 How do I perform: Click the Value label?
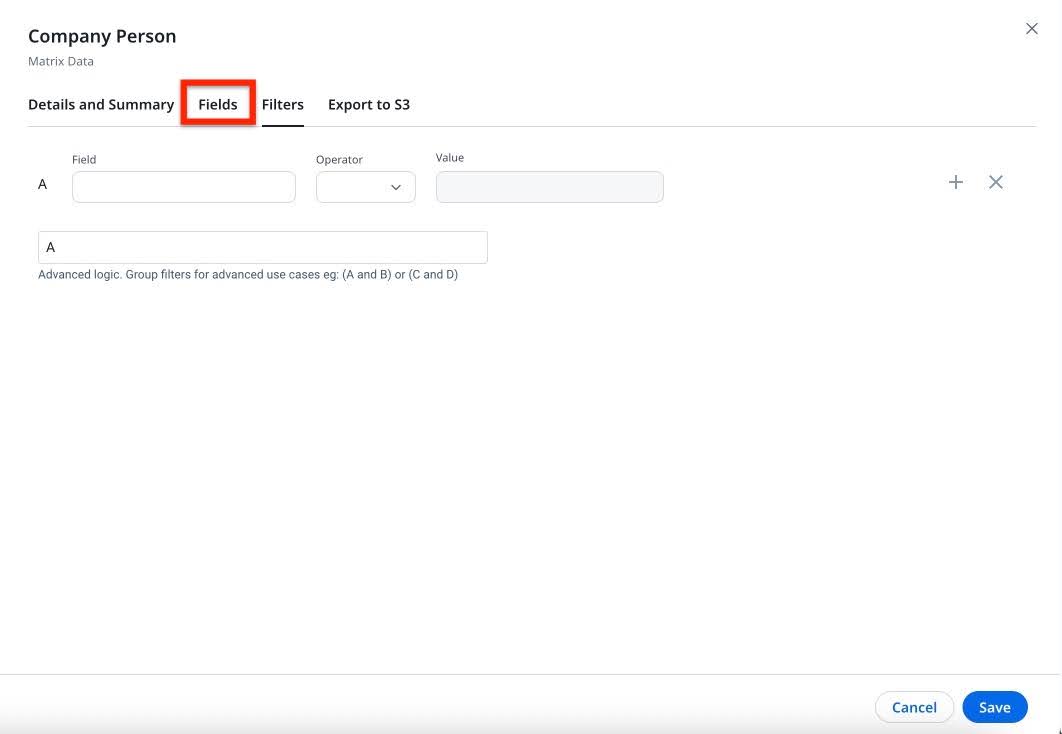tap(450, 158)
